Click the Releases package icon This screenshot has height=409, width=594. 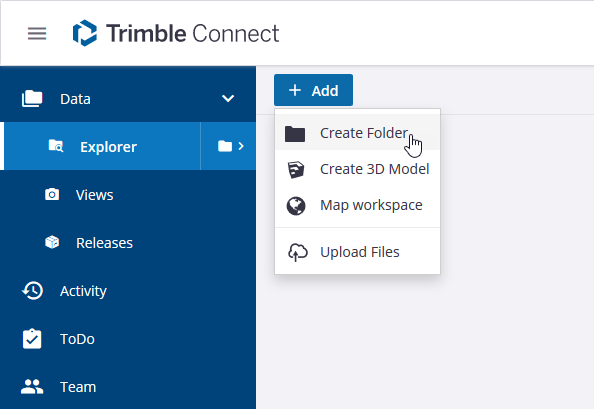[x=52, y=242]
